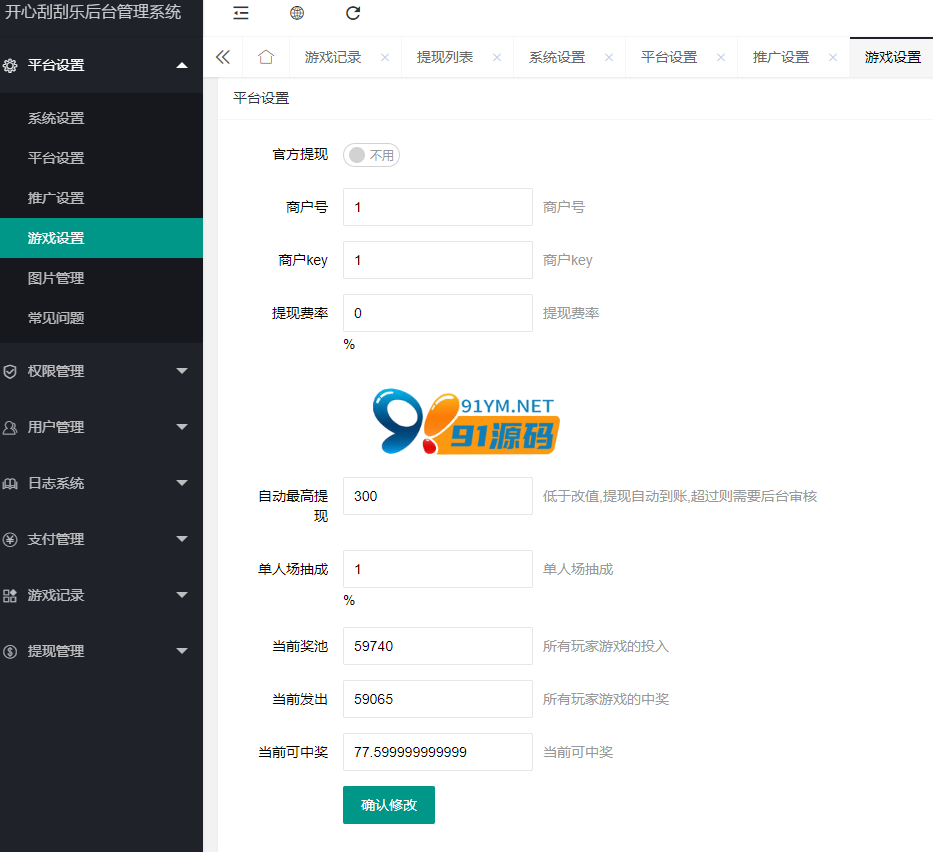Go to the home tab icon
Viewport: 933px width, 852px height.
266,57
